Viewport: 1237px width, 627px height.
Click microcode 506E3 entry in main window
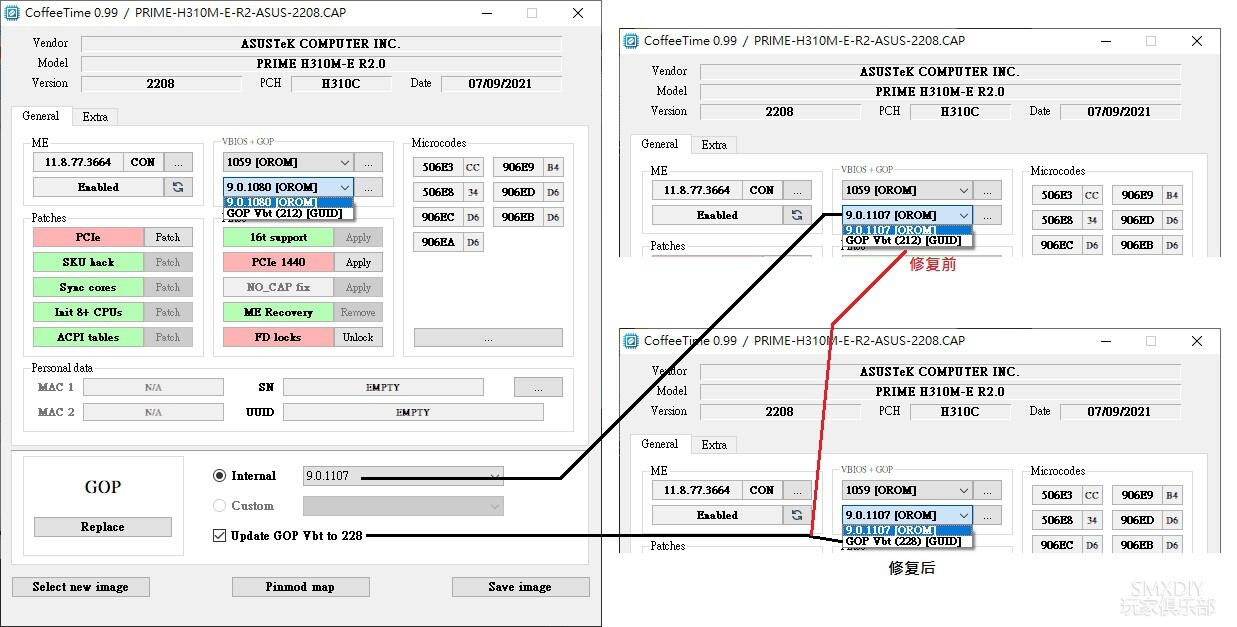pyautogui.click(x=438, y=167)
